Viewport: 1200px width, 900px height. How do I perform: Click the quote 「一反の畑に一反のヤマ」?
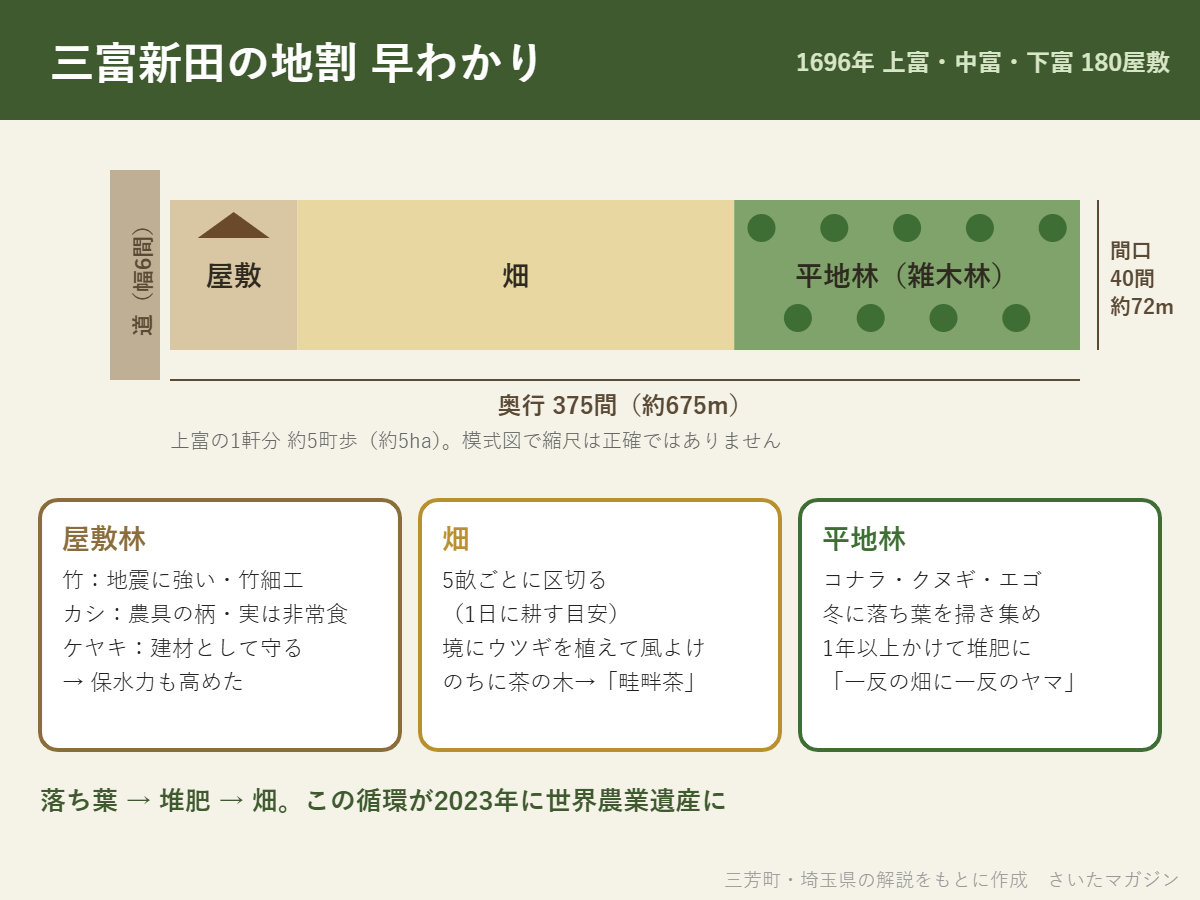(954, 682)
